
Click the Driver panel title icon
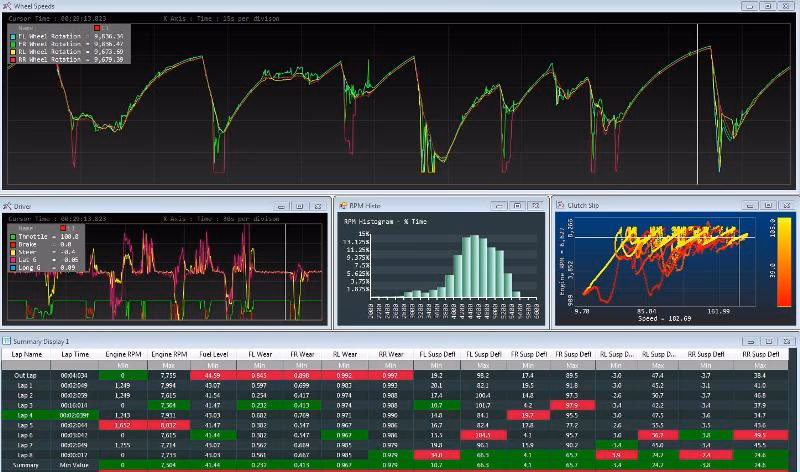(x=7, y=205)
